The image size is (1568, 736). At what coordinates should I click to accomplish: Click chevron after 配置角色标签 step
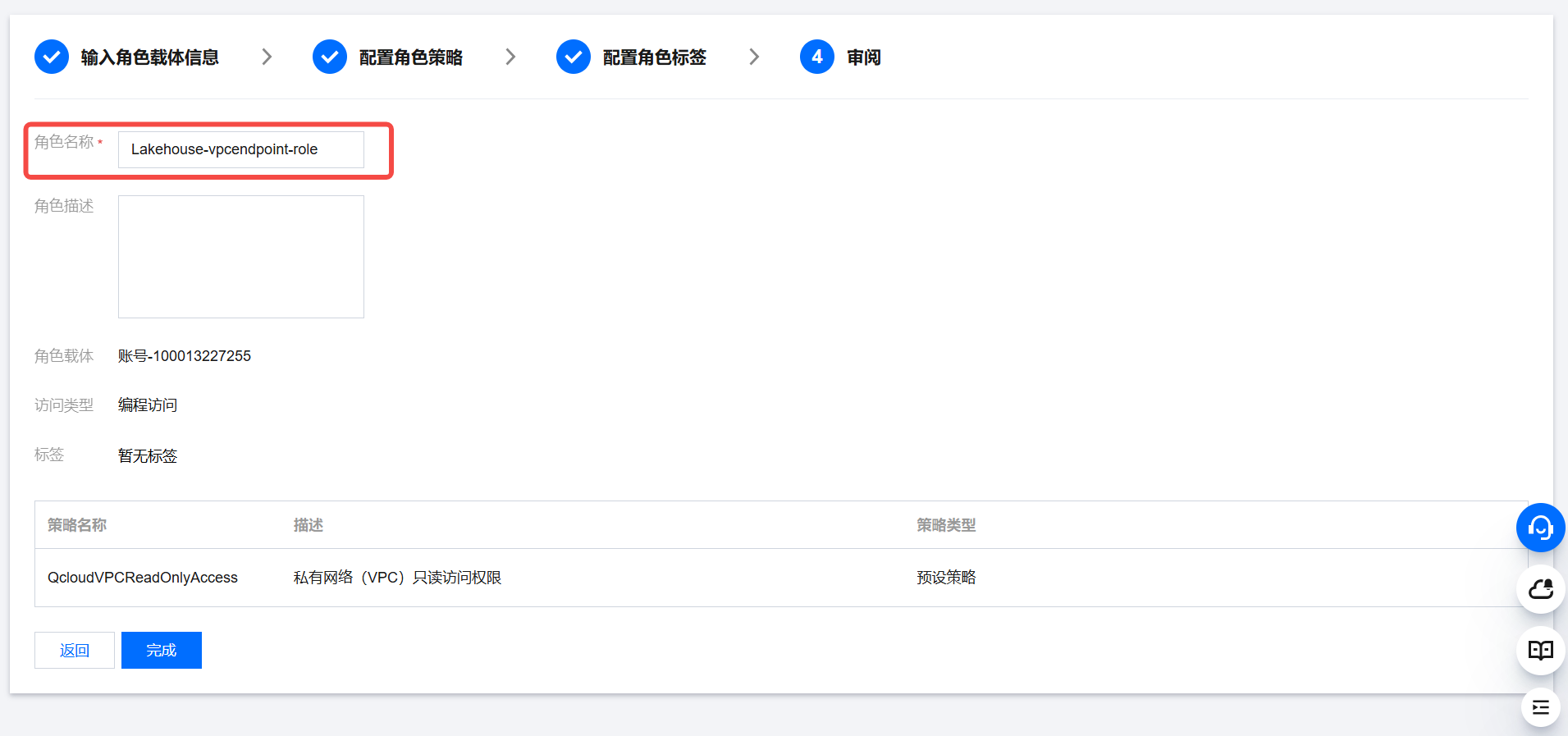coord(754,57)
